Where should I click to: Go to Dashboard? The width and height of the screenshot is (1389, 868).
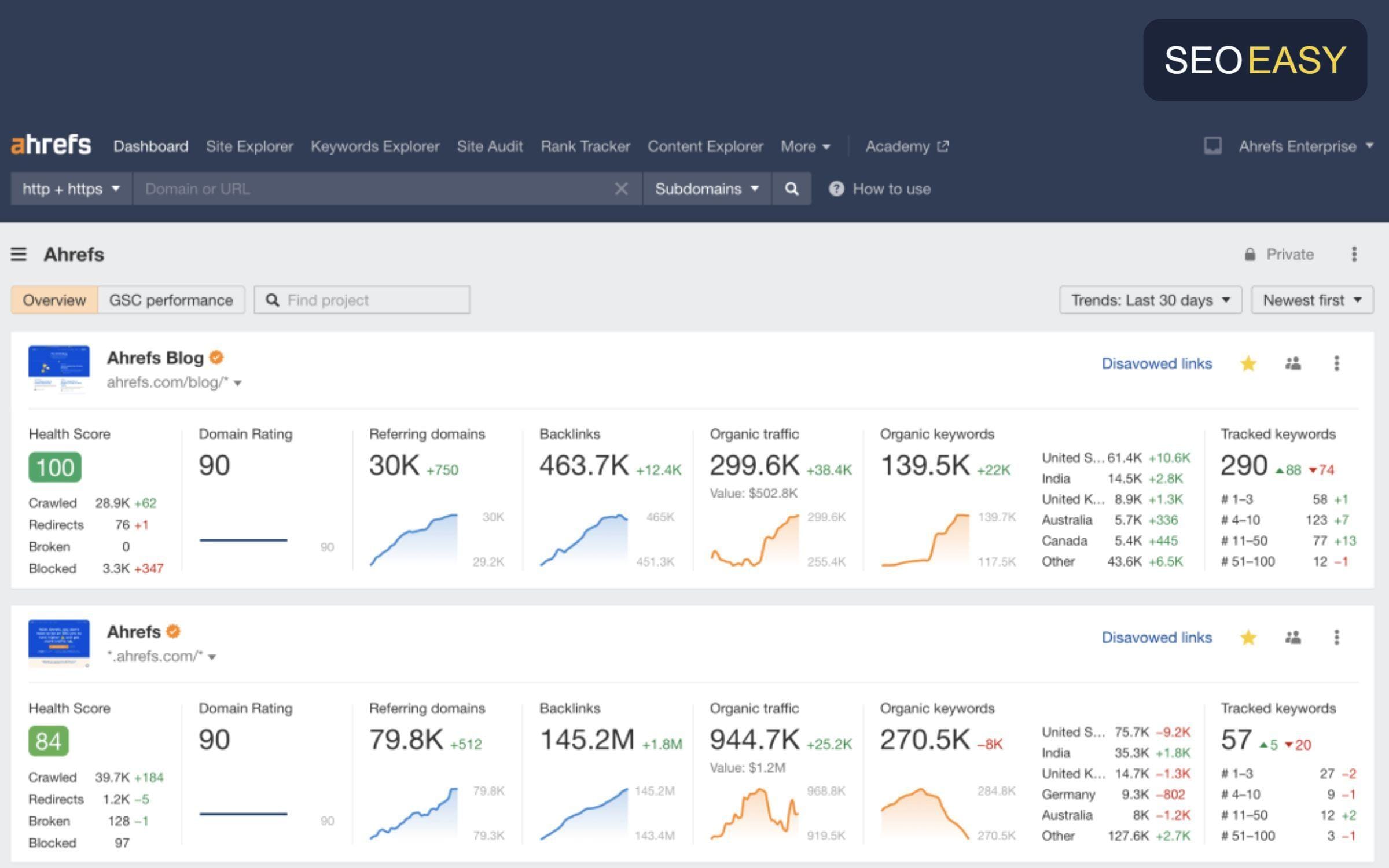[150, 146]
